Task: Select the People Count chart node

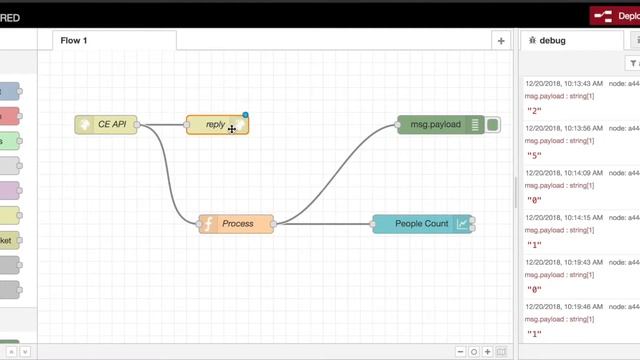Action: click(x=422, y=224)
